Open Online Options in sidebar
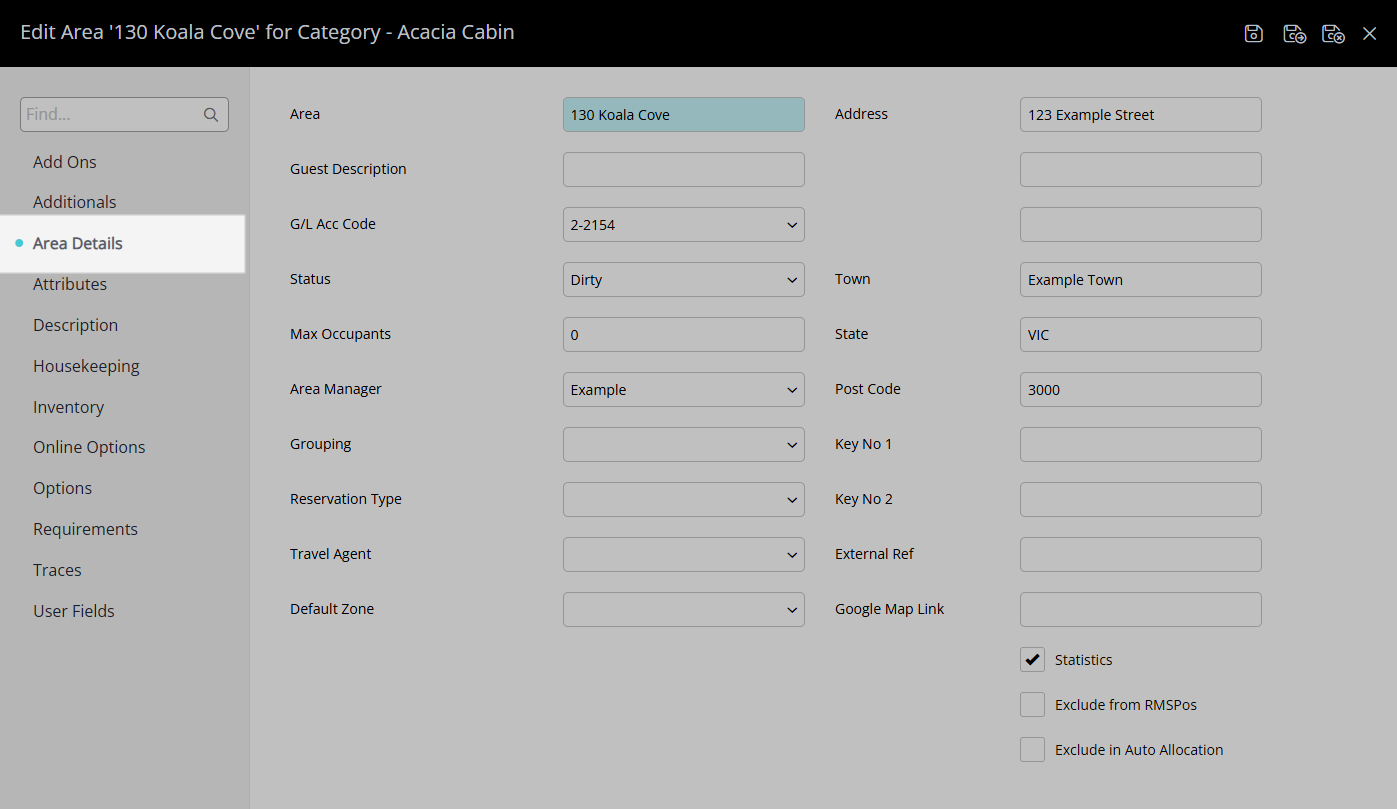Image resolution: width=1397 pixels, height=809 pixels. point(89,447)
